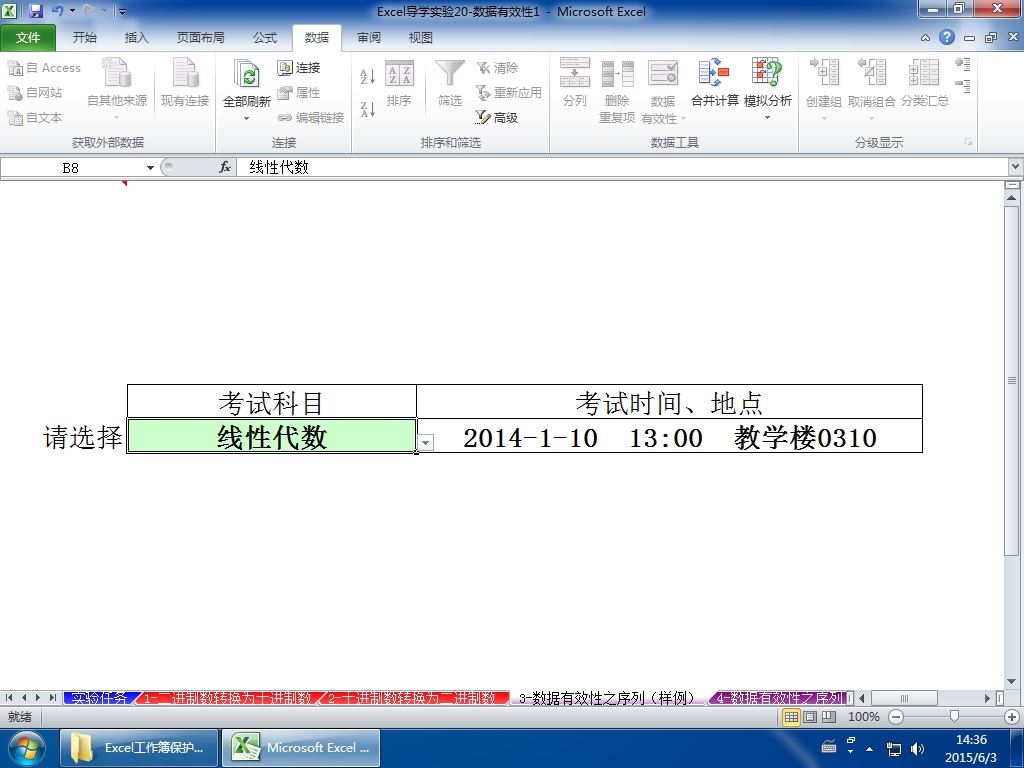This screenshot has width=1024, height=768.
Task: Switch to the Page Layout (页面布局) tab
Action: coord(200,37)
